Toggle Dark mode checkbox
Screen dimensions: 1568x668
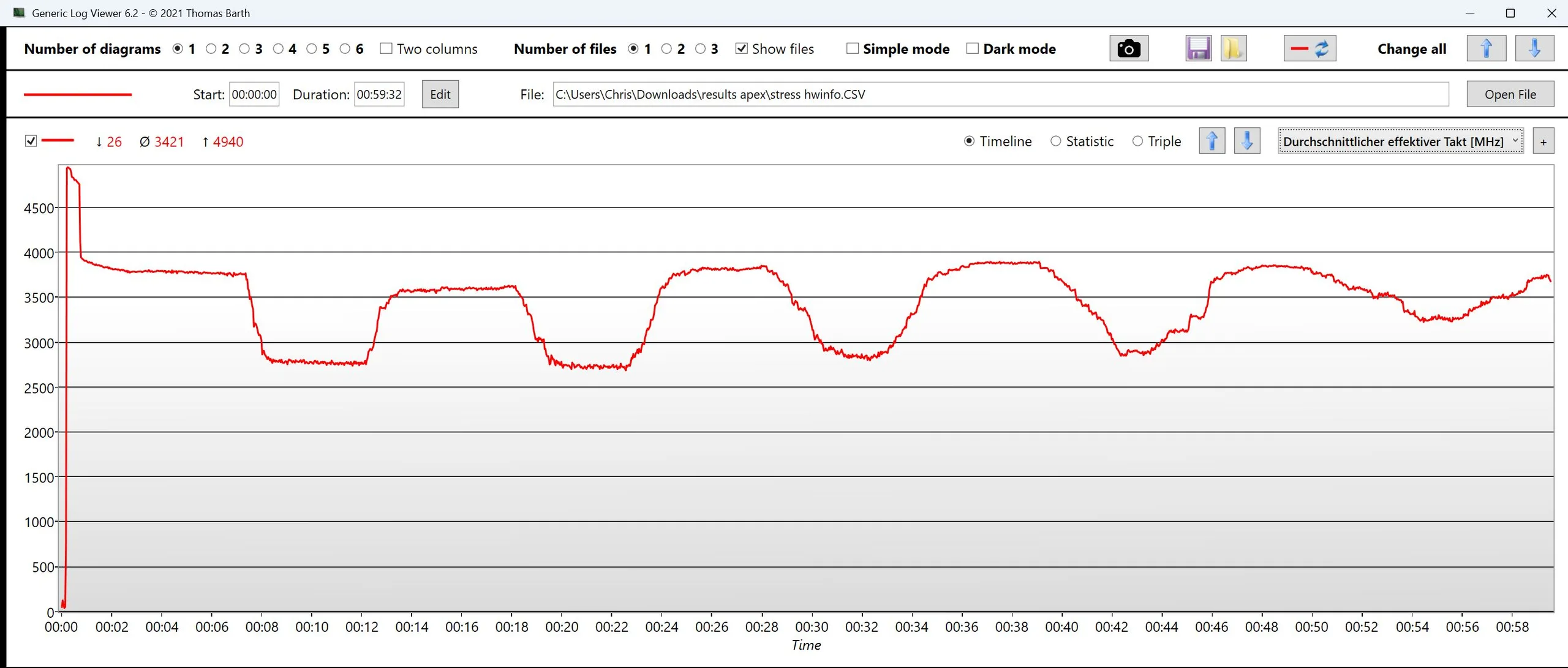pos(972,48)
